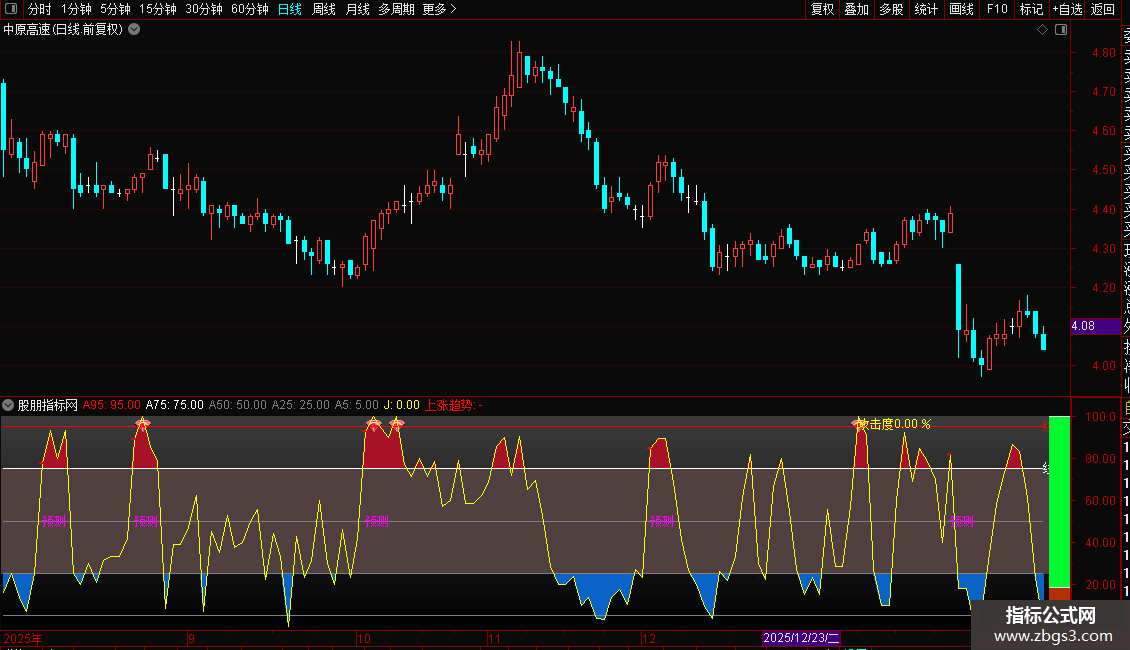Click the 2025年 time axis label
1130x650 pixels.
(22, 638)
